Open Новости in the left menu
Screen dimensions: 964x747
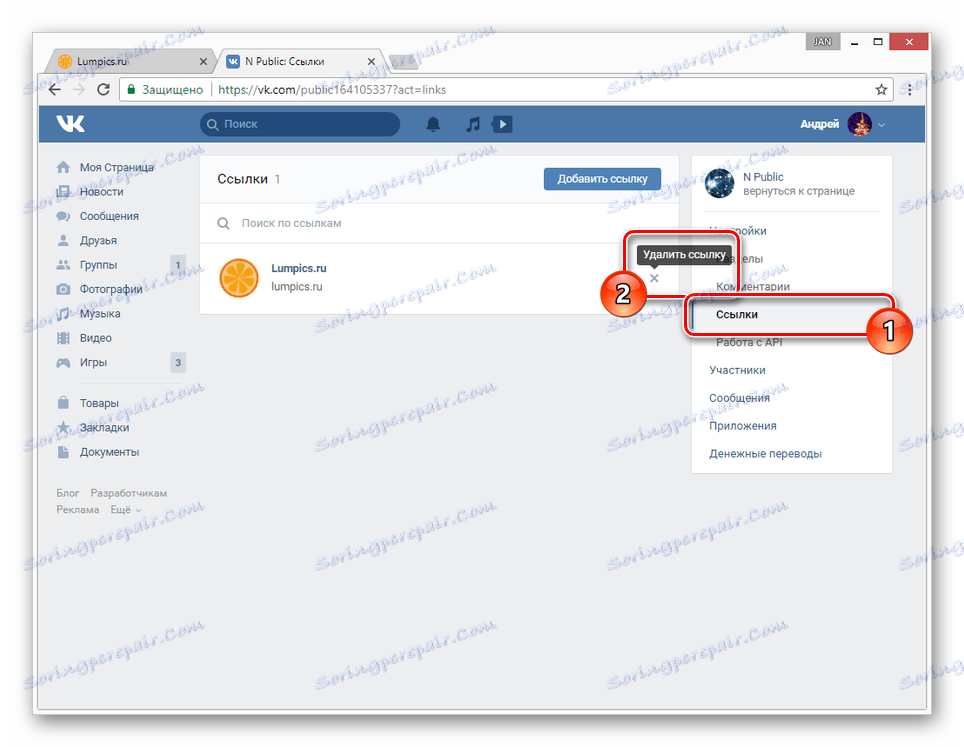click(101, 192)
